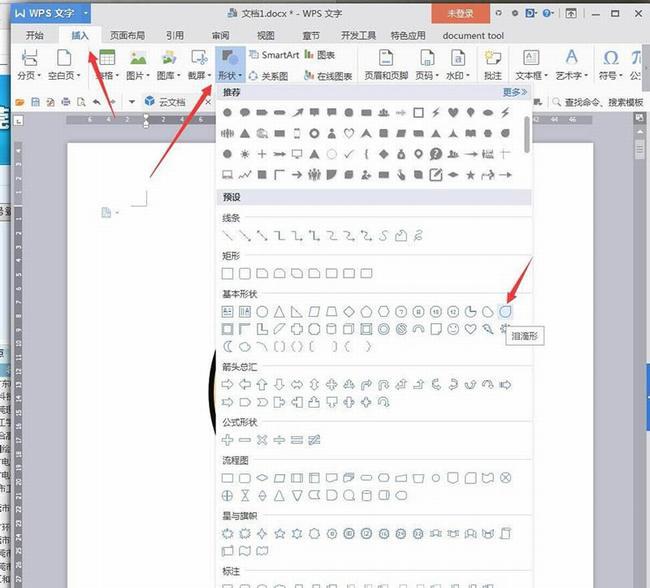This screenshot has width=650, height=588.
Task: Switch to the 视图 view tab
Action: [x=265, y=36]
